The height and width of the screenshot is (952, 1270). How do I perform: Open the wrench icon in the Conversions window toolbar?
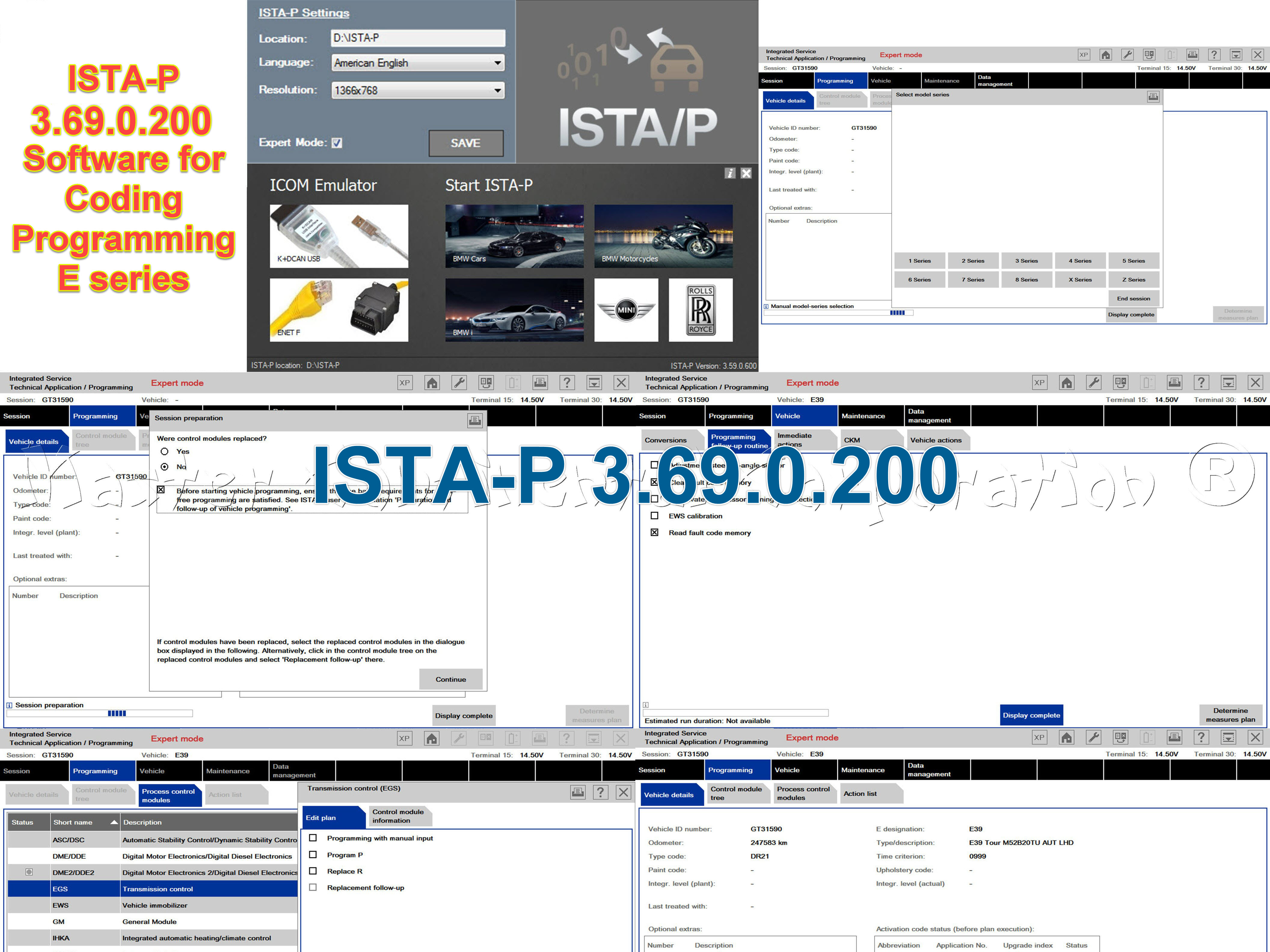click(1094, 383)
